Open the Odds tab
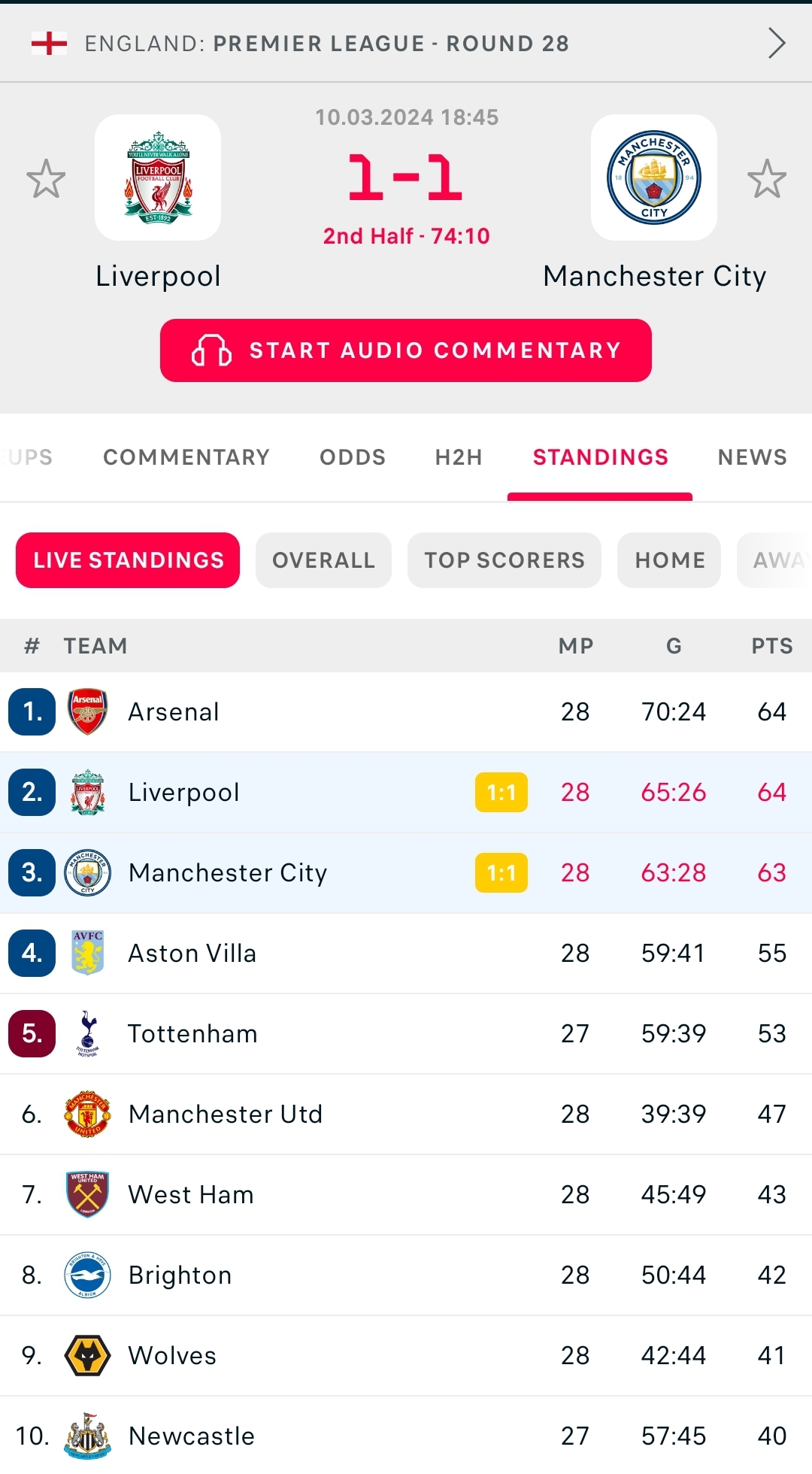Viewport: 812px width, 1474px height. pyautogui.click(x=353, y=457)
